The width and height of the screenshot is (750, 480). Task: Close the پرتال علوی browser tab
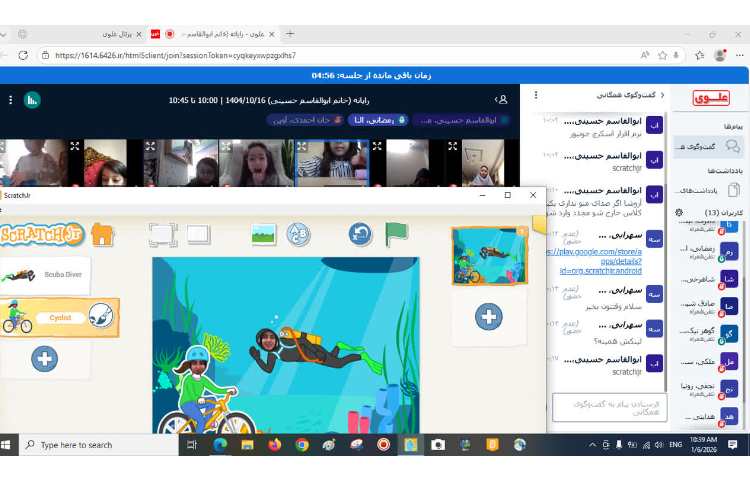coord(139,34)
